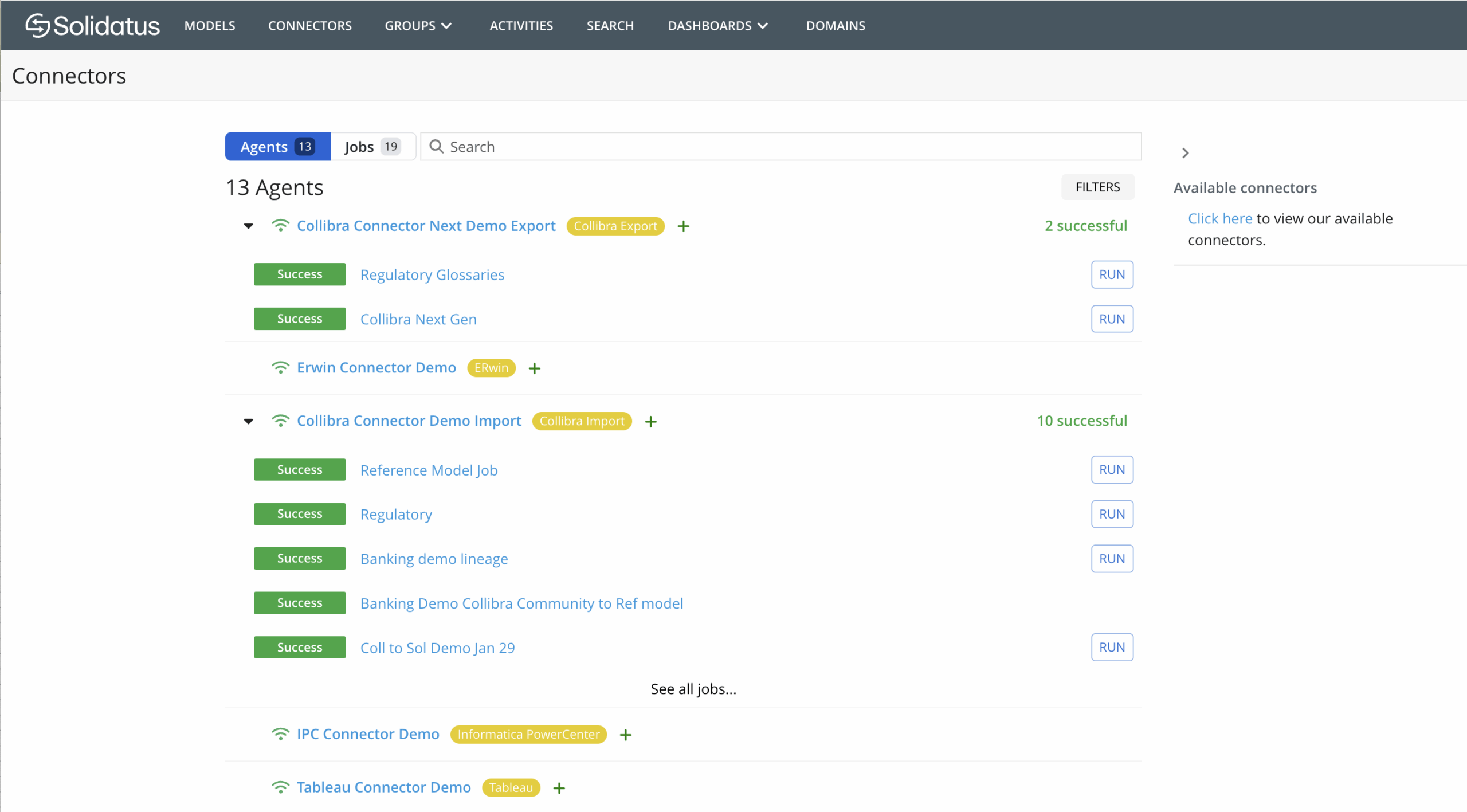Add job to Tableau Connector Demo with plus
1467x812 pixels.
coord(559,789)
